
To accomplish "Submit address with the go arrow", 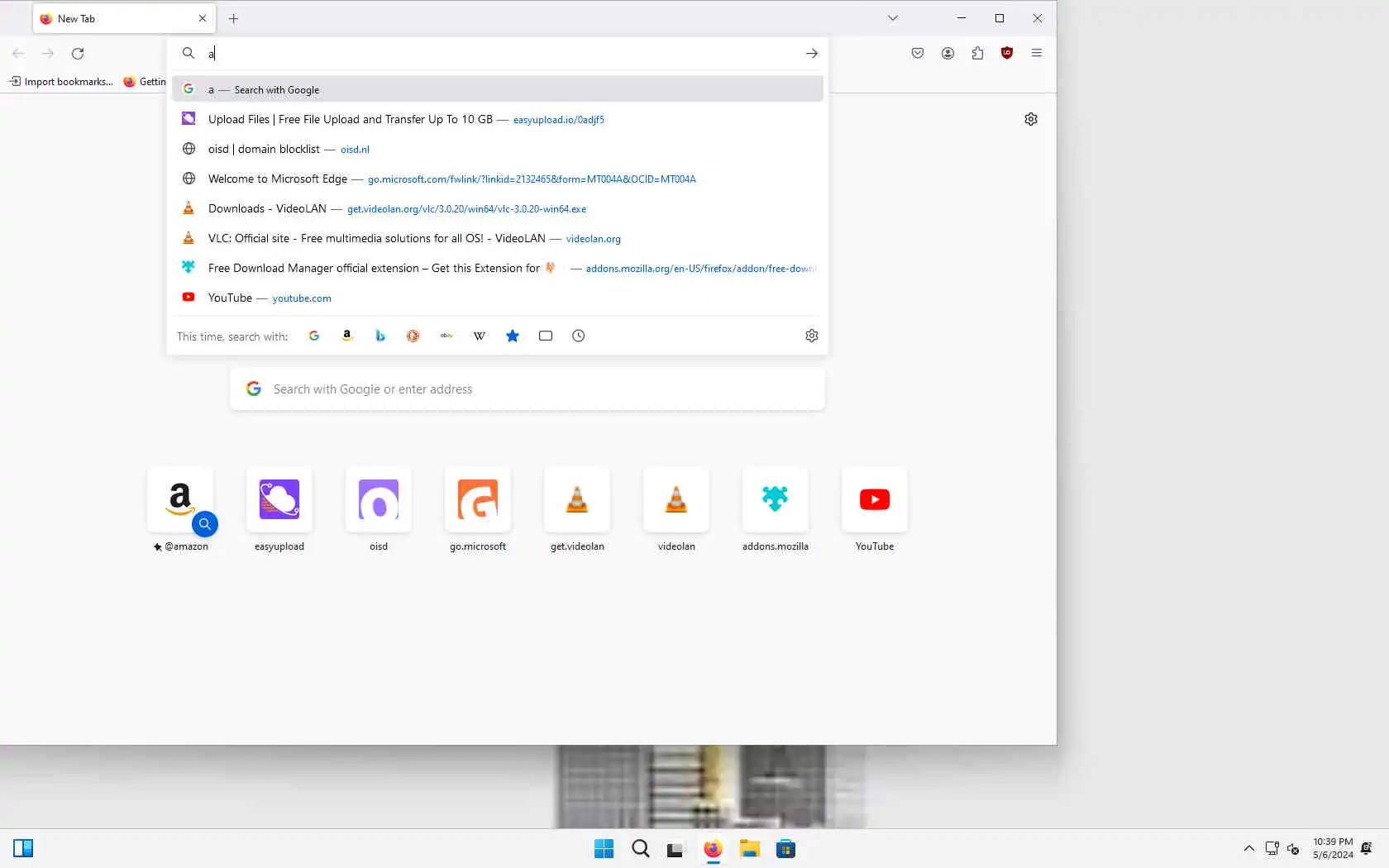I will tap(812, 54).
